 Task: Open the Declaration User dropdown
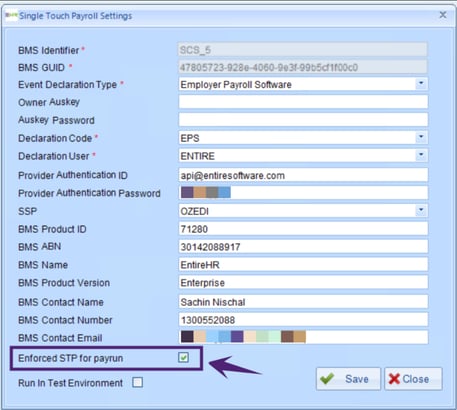coord(421,155)
